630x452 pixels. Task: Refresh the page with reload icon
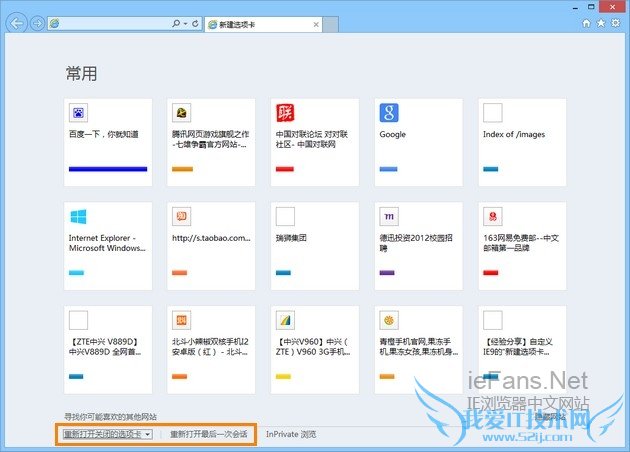click(195, 24)
